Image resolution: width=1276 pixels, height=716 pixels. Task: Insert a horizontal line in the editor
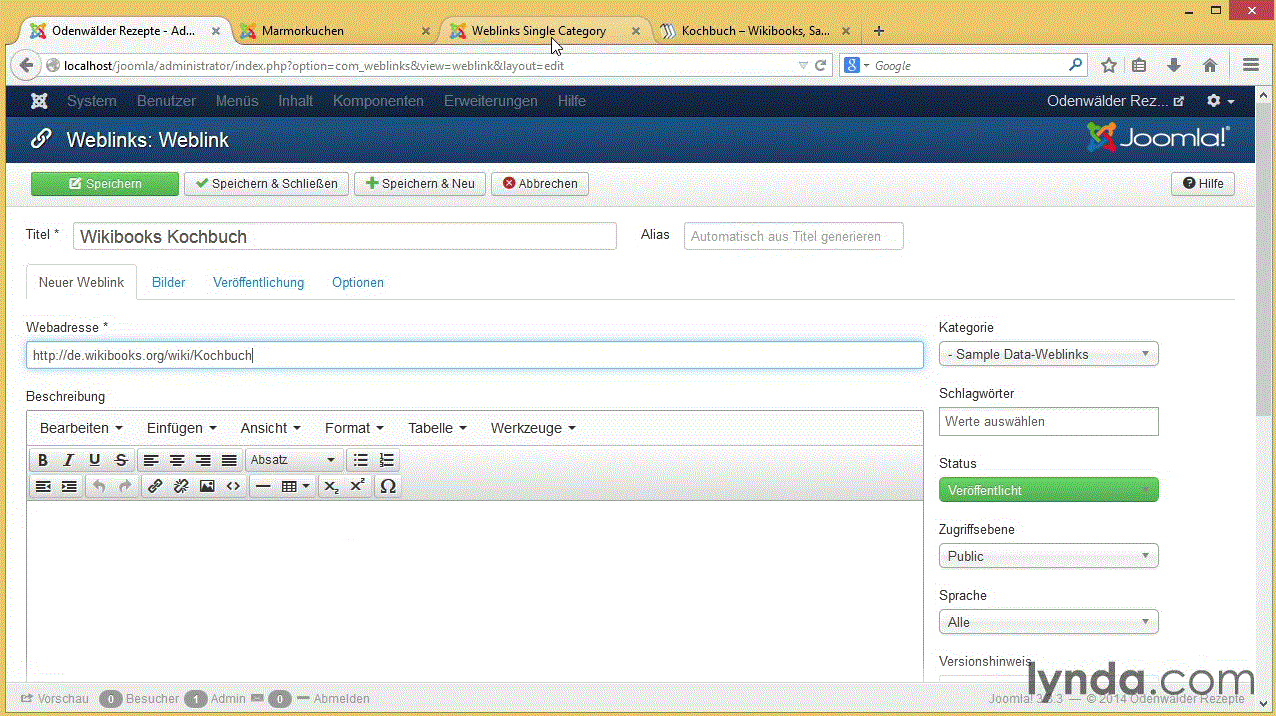click(x=261, y=486)
